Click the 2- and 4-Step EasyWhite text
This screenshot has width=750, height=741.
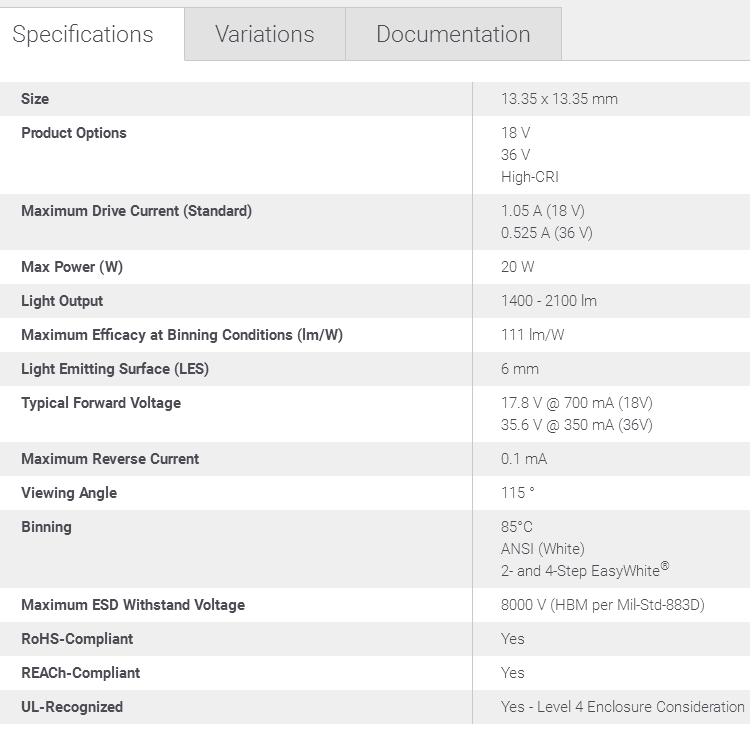[585, 570]
